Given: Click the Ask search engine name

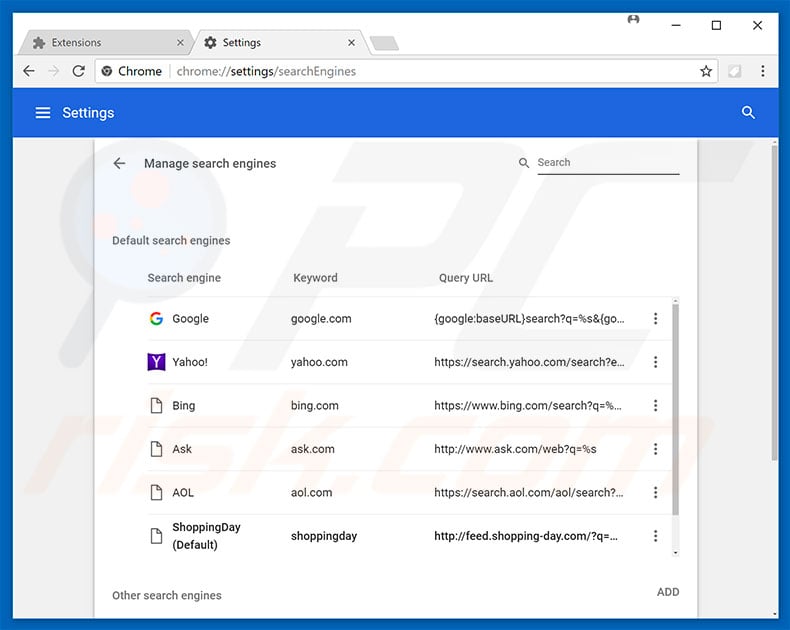Looking at the screenshot, I should 182,449.
